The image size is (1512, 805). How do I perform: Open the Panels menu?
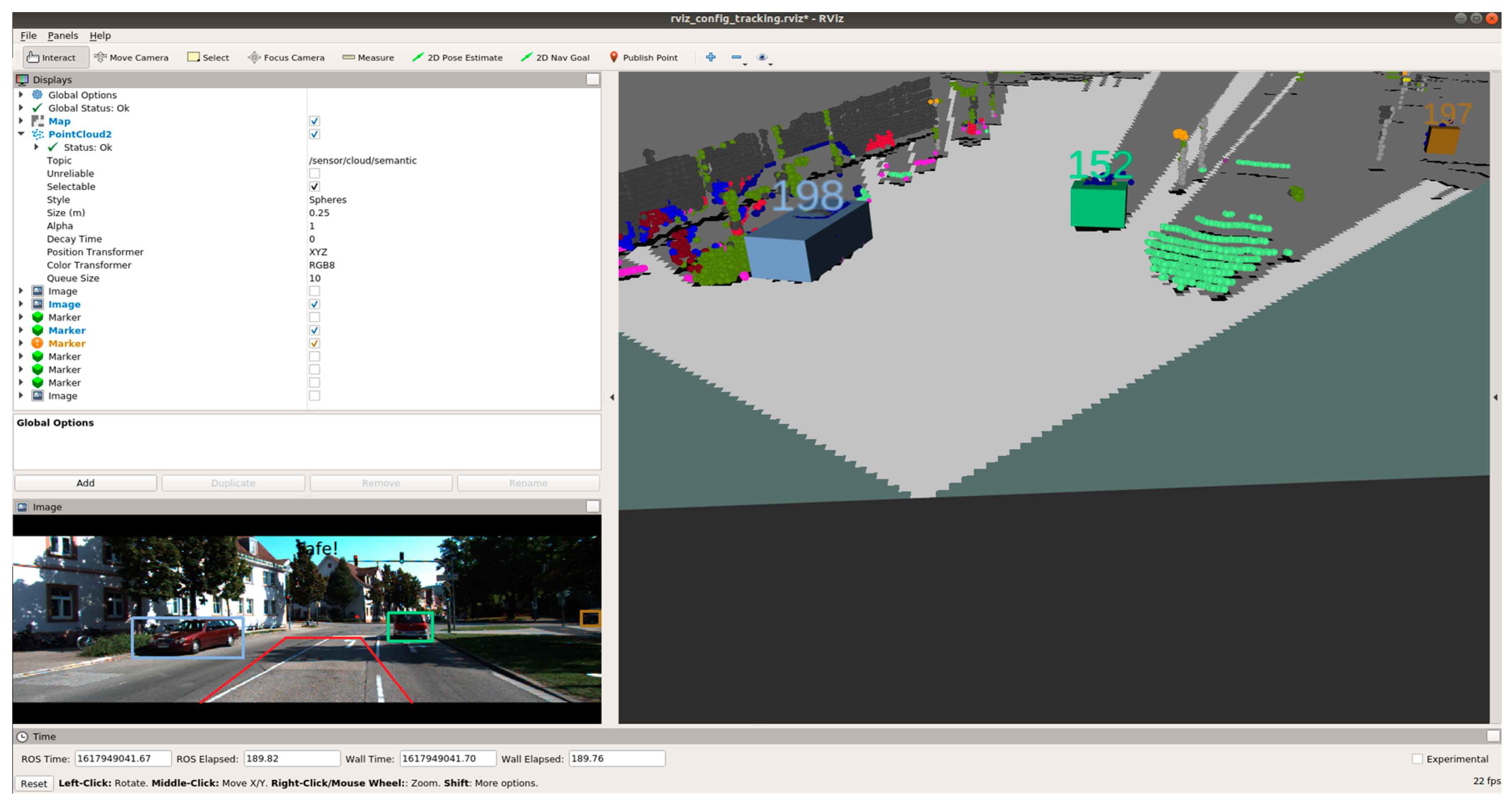[x=63, y=36]
